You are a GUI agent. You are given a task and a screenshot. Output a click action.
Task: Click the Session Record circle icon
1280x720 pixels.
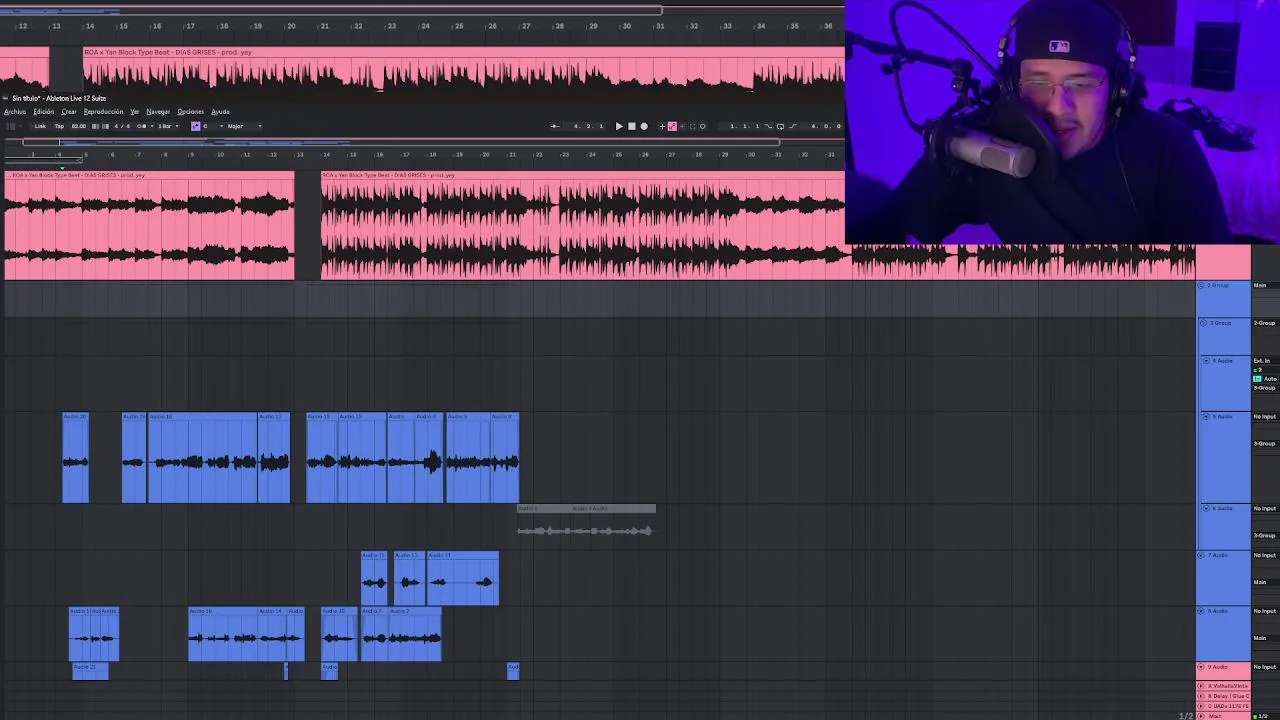703,126
